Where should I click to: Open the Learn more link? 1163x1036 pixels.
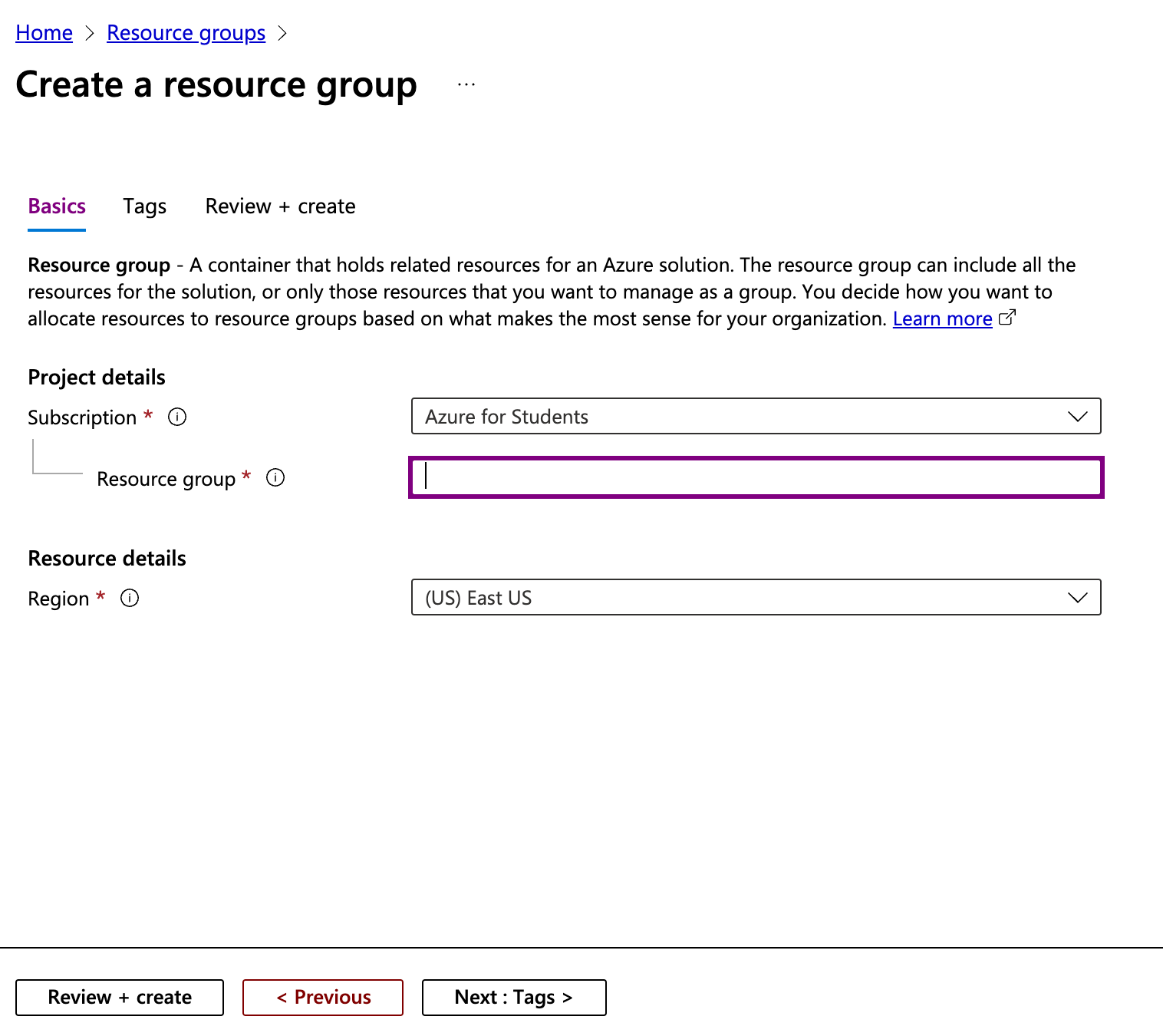pos(942,318)
